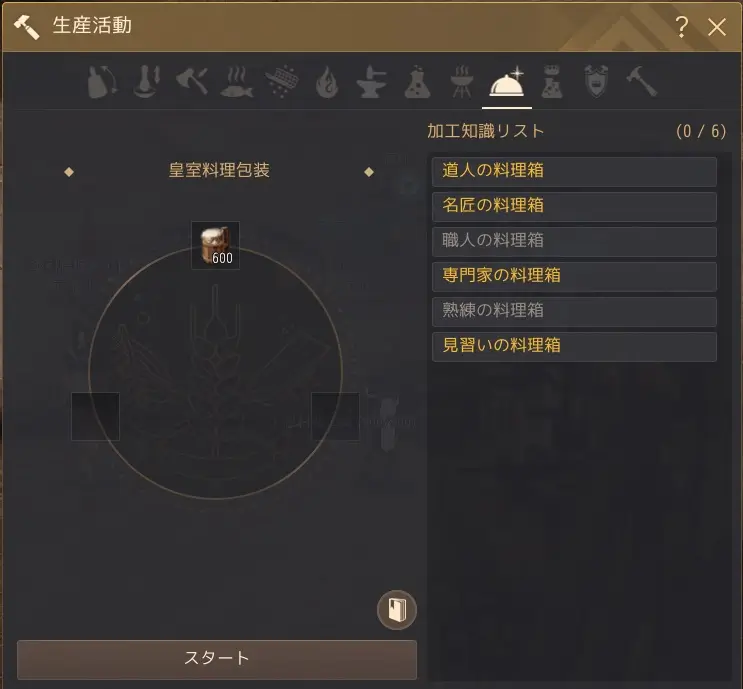Select the grinding mortar tab icon

(147, 82)
